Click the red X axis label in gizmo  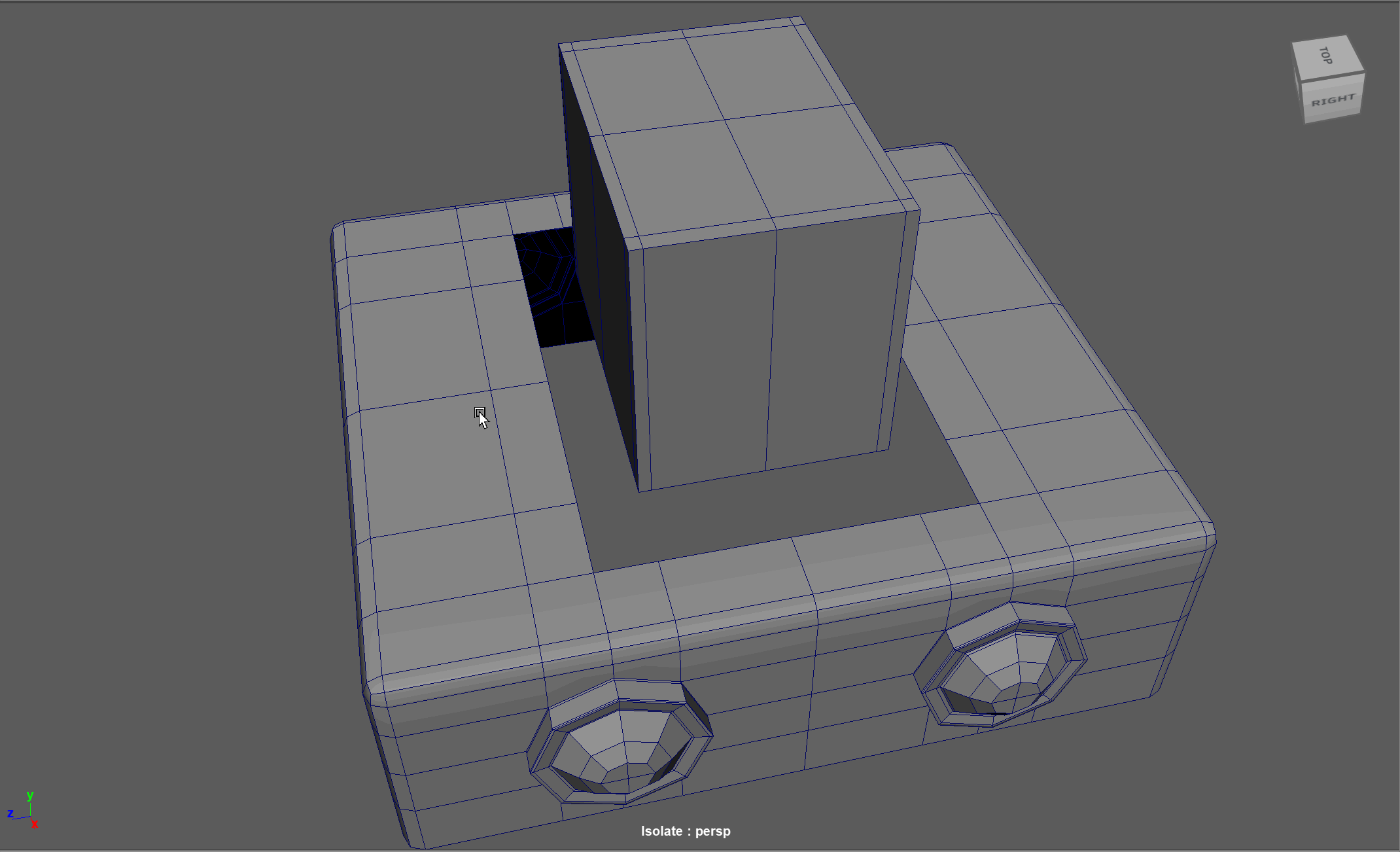tap(35, 825)
